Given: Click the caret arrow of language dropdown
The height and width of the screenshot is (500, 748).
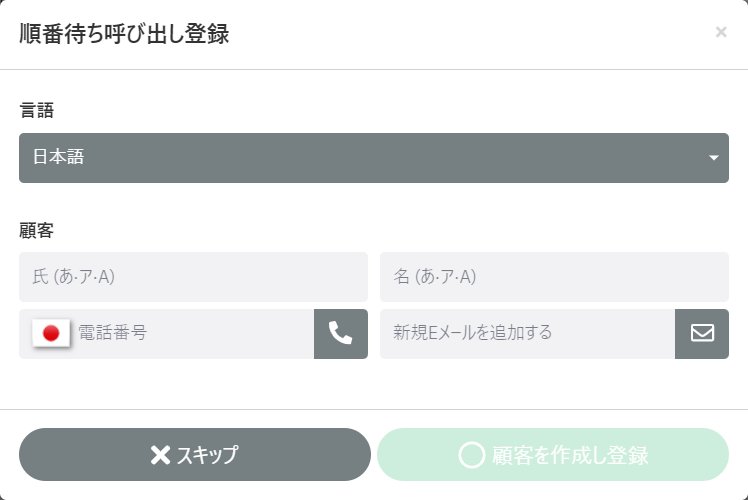Looking at the screenshot, I should (714, 158).
